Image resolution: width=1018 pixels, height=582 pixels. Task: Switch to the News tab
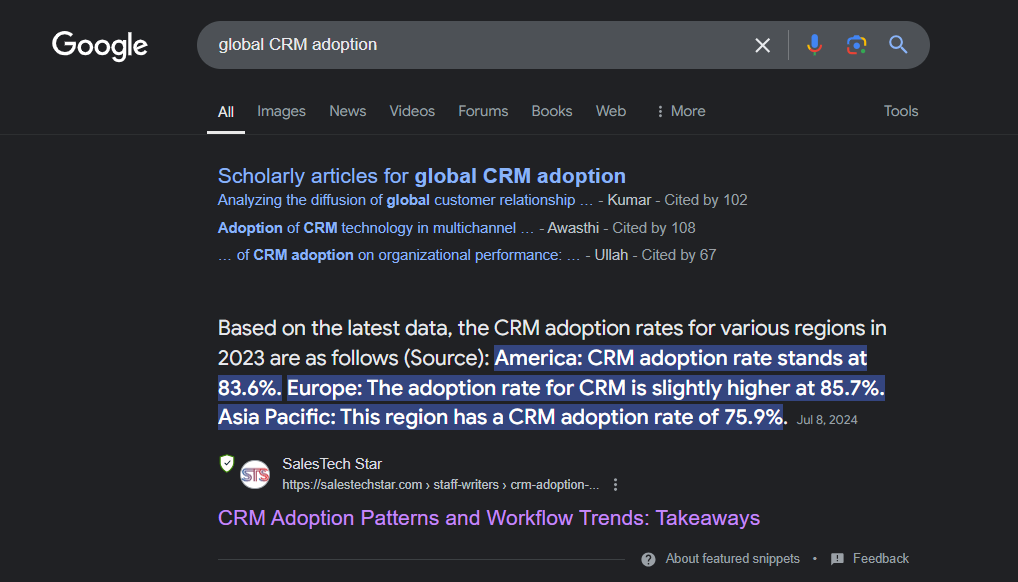[x=347, y=111]
